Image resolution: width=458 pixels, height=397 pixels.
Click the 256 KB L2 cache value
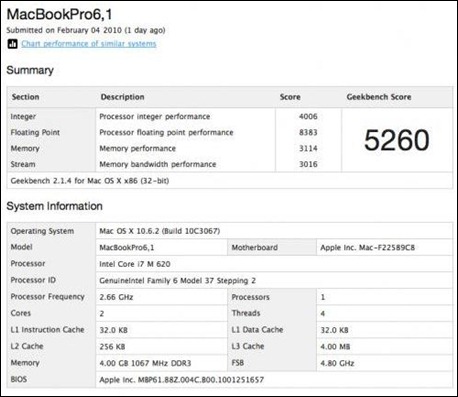point(112,347)
